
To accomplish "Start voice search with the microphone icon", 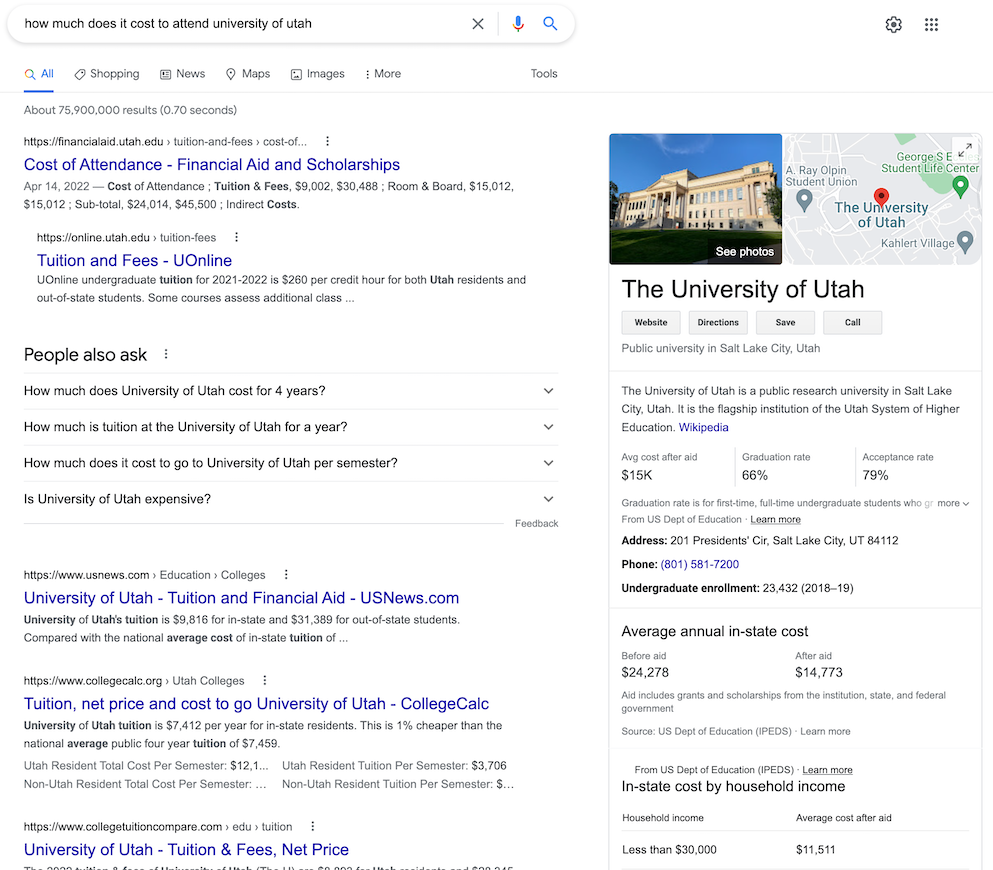I will click(x=518, y=24).
